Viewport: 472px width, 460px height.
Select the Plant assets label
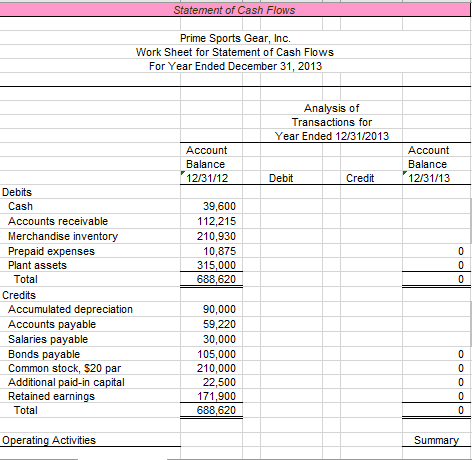pos(37,265)
